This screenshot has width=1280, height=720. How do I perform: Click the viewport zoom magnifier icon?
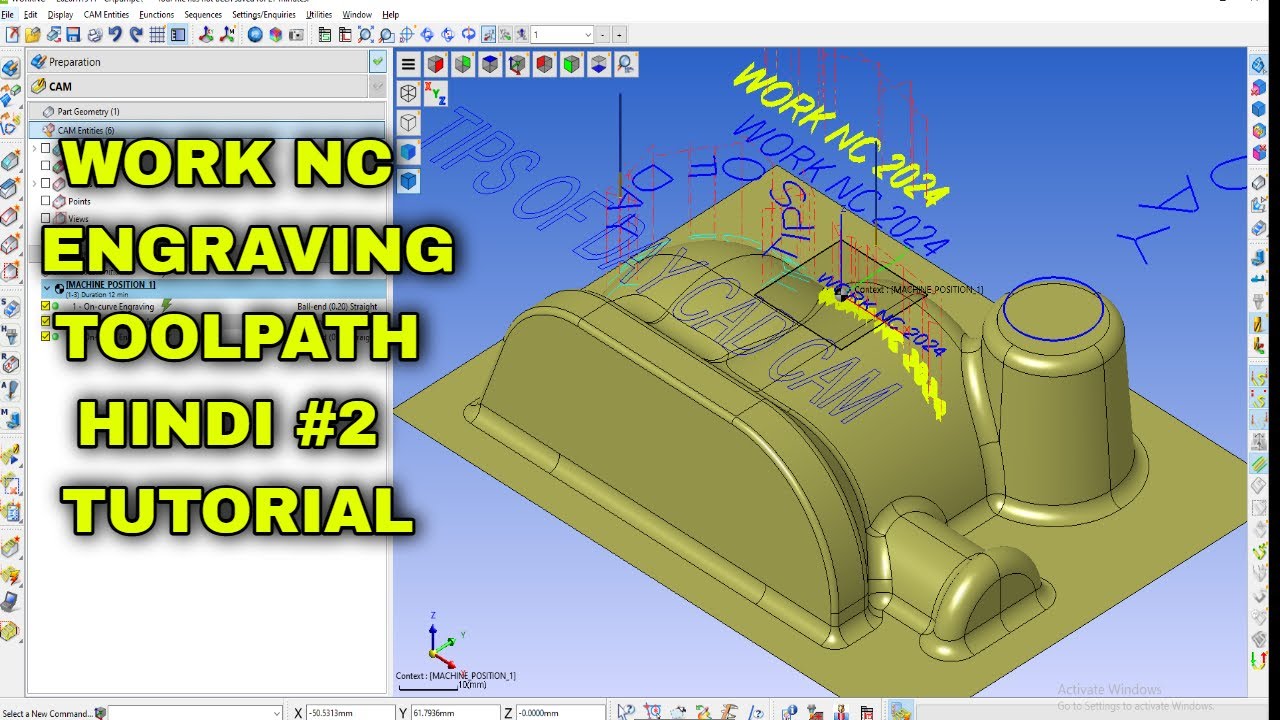tap(625, 65)
